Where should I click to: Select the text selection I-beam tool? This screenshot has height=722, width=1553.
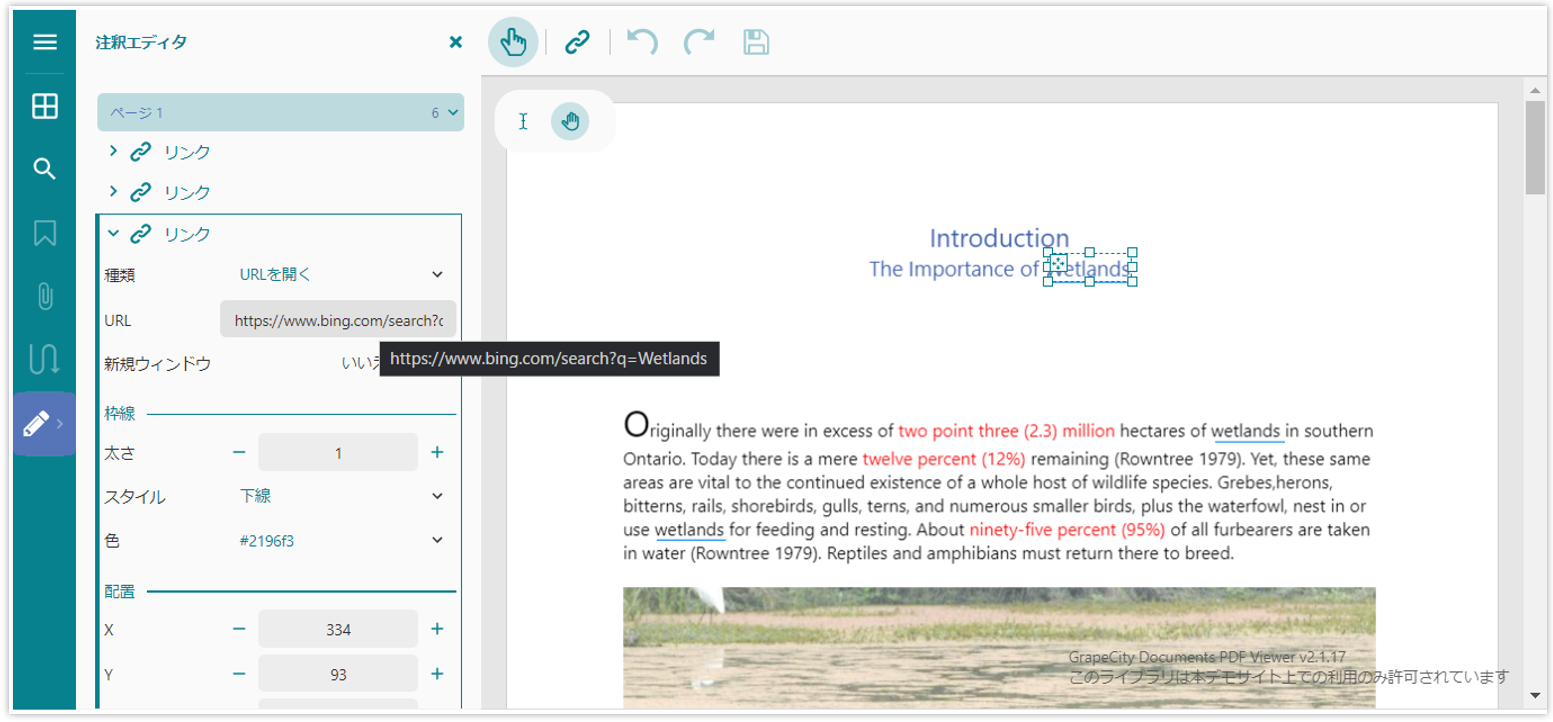[x=523, y=121]
